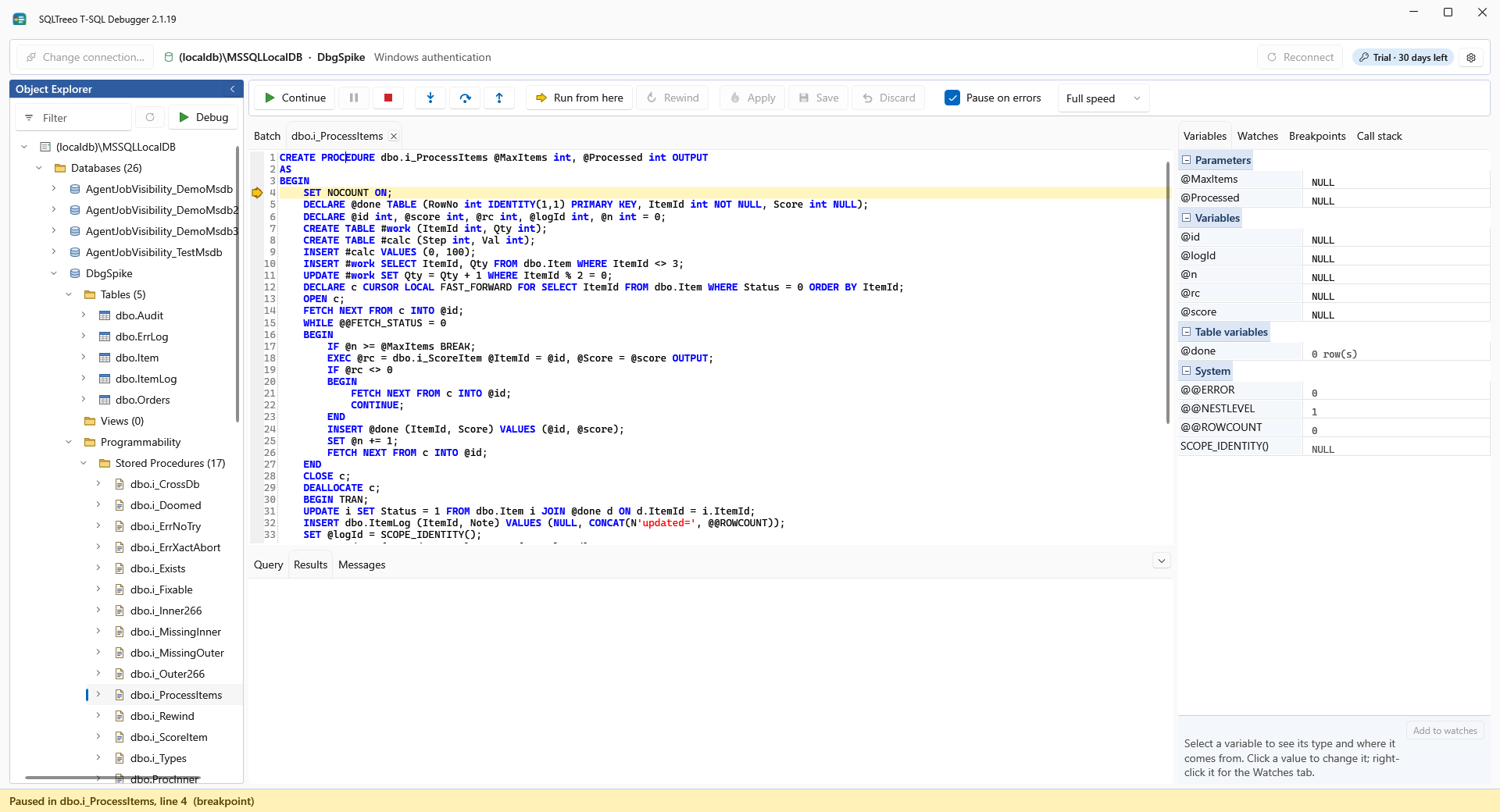Click the red Stop debugging icon
Screen dimensions: 1500x812
(x=388, y=98)
